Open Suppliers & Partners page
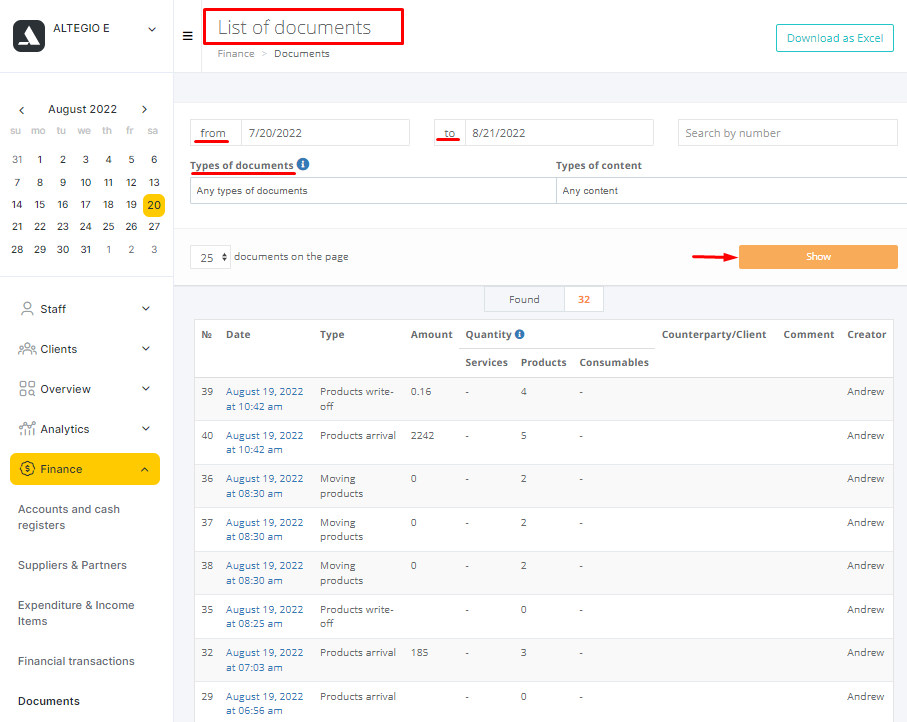This screenshot has width=907, height=722. click(x=72, y=565)
